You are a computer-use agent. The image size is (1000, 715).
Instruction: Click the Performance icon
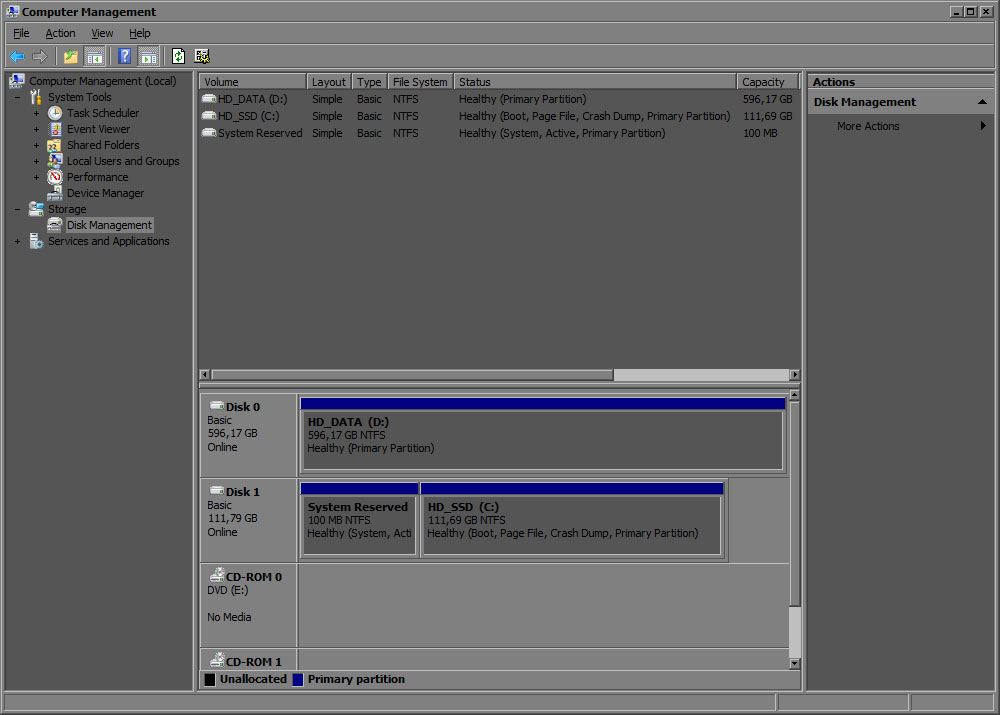pyautogui.click(x=55, y=177)
